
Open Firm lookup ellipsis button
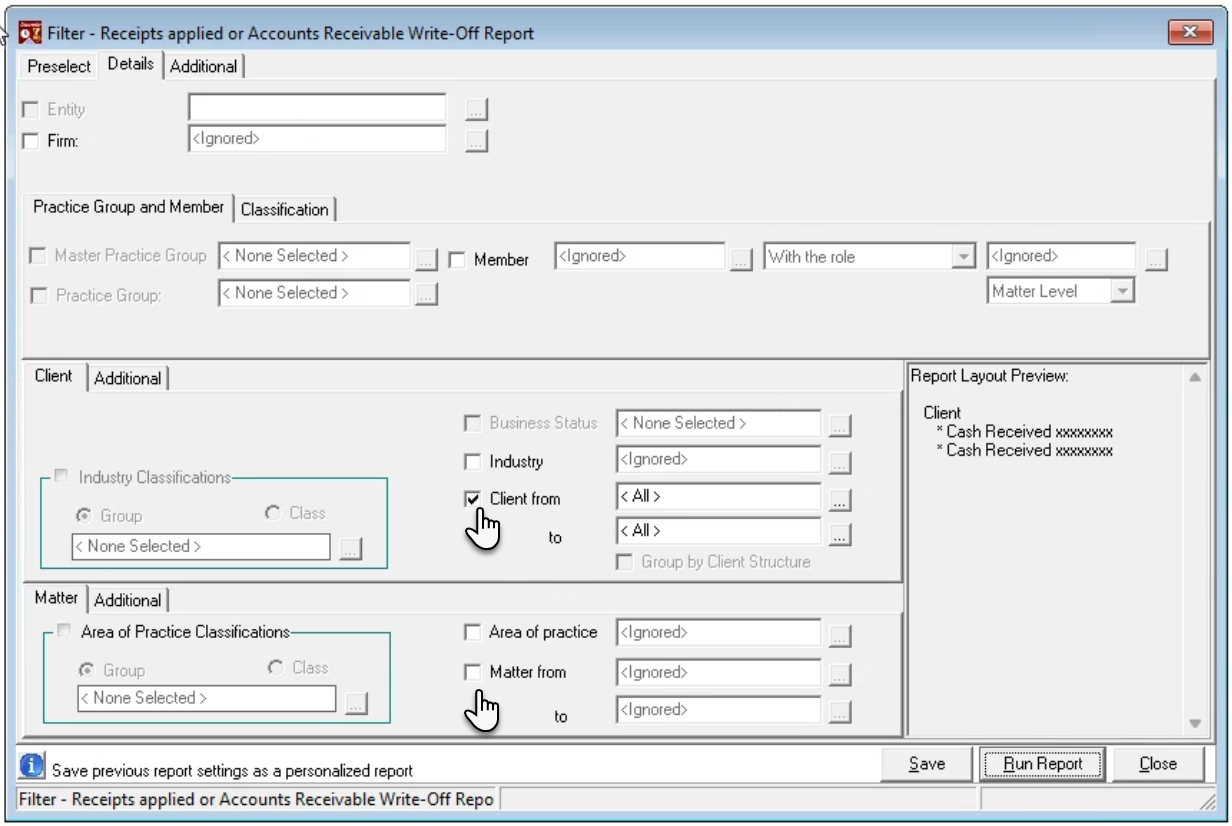[x=476, y=141]
